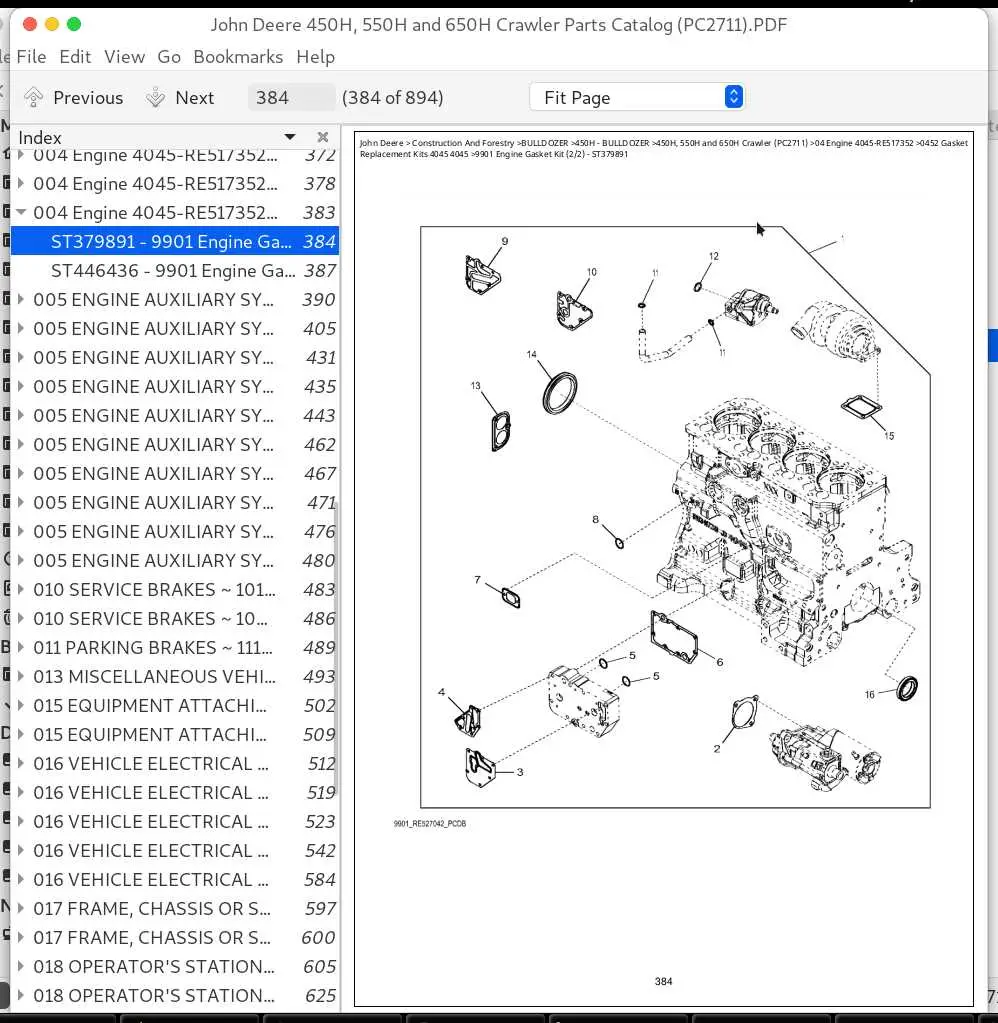
Task: Open the Index sidebar selector dropdown arrow
Action: coord(290,137)
